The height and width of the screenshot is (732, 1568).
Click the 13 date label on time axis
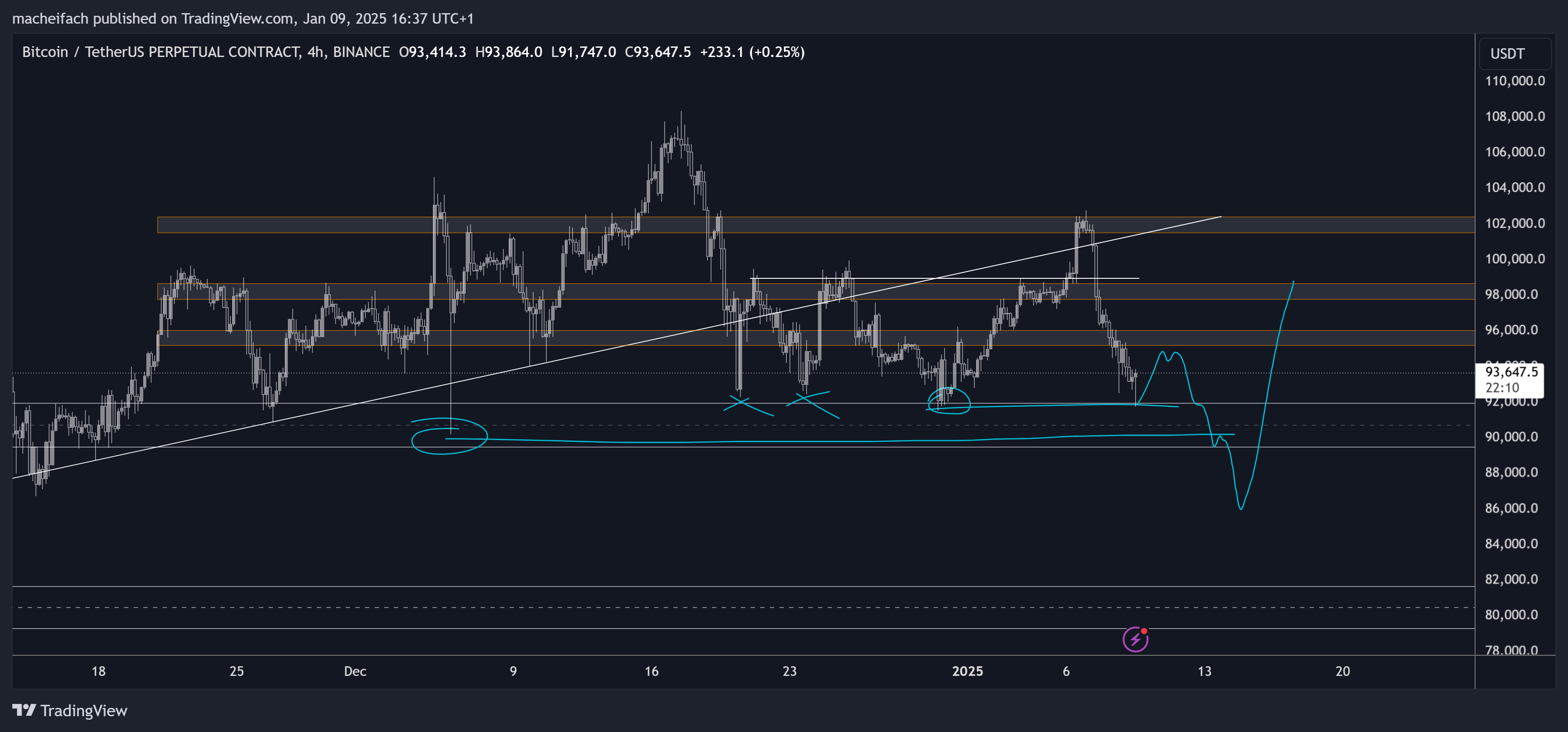1204,671
